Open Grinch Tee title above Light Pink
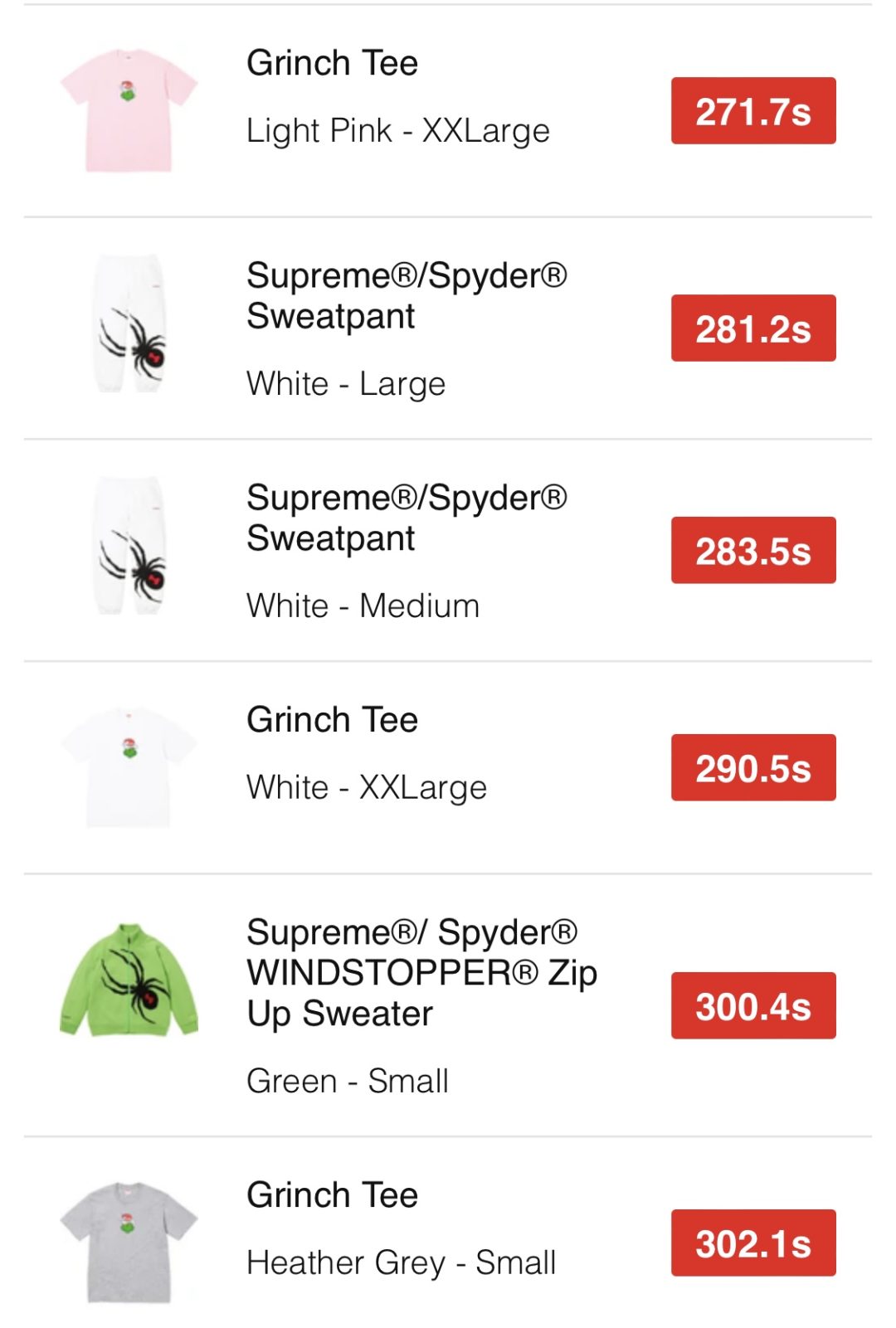This screenshot has height=1328, width=896. coord(332,63)
